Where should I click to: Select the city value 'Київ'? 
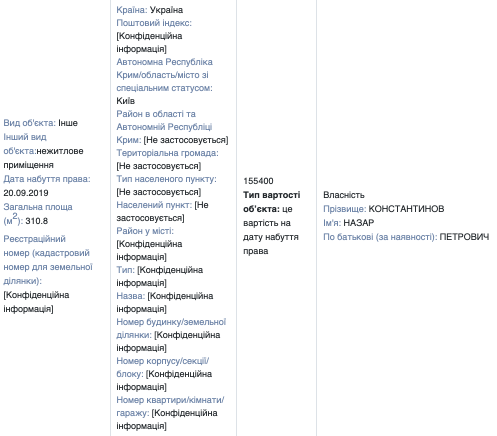126,101
